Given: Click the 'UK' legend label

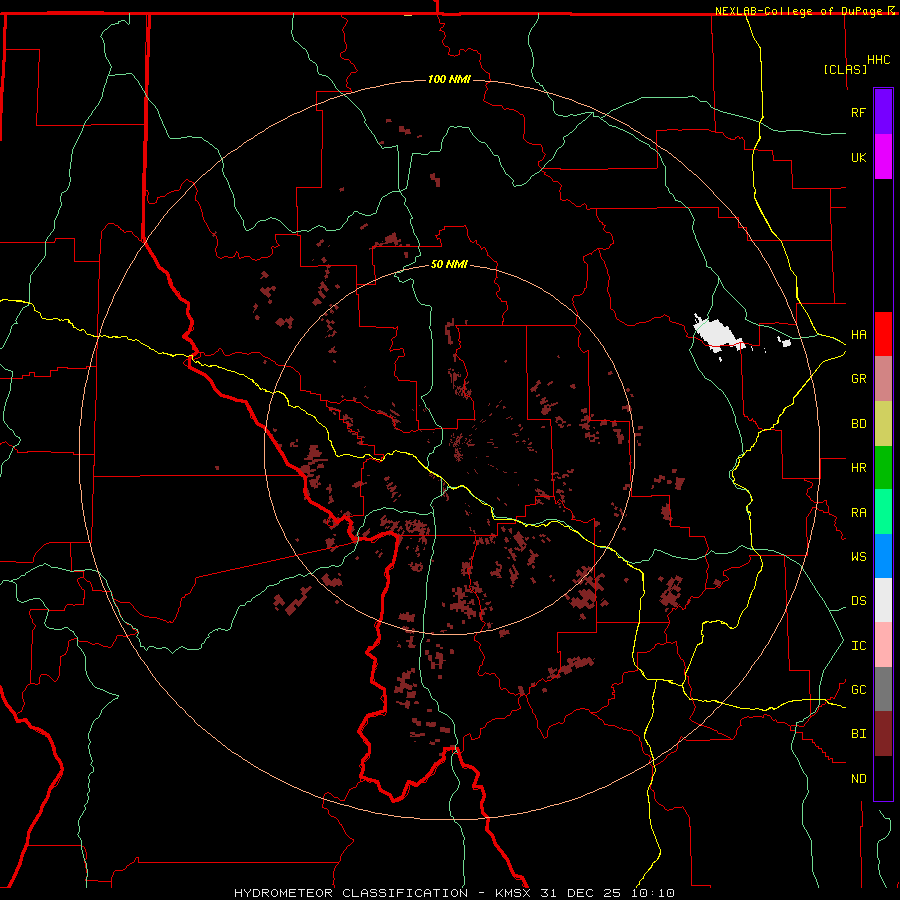Looking at the screenshot, I should [858, 157].
